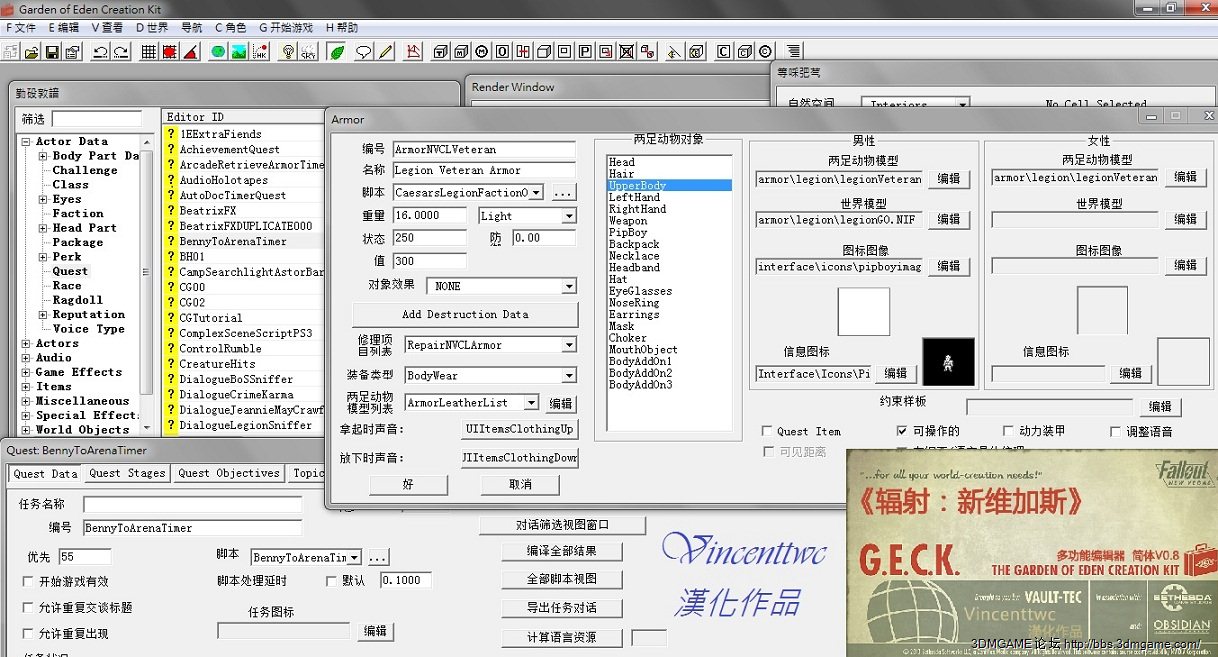The height and width of the screenshot is (657, 1218).
Task: Click the speech bubble dialogue toolbar icon
Action: tap(364, 52)
